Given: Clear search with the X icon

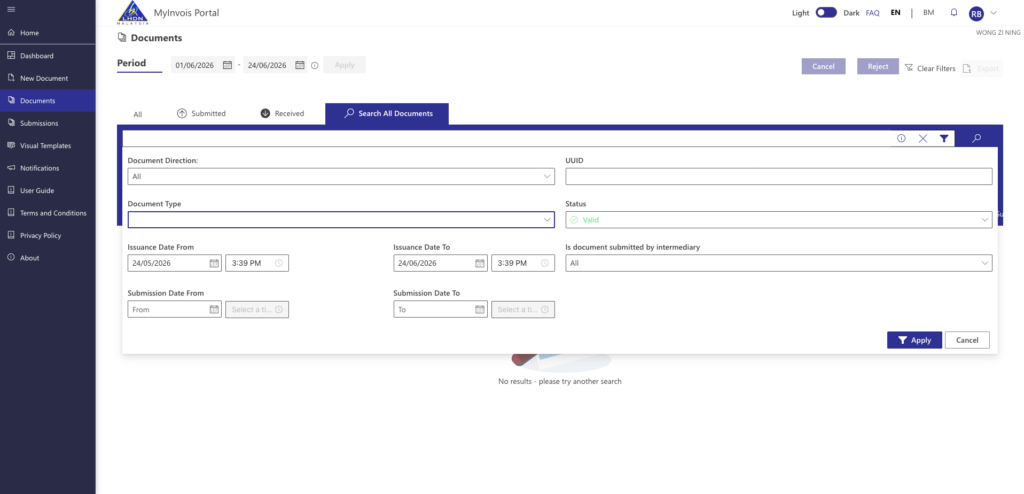Looking at the screenshot, I should tap(923, 139).
